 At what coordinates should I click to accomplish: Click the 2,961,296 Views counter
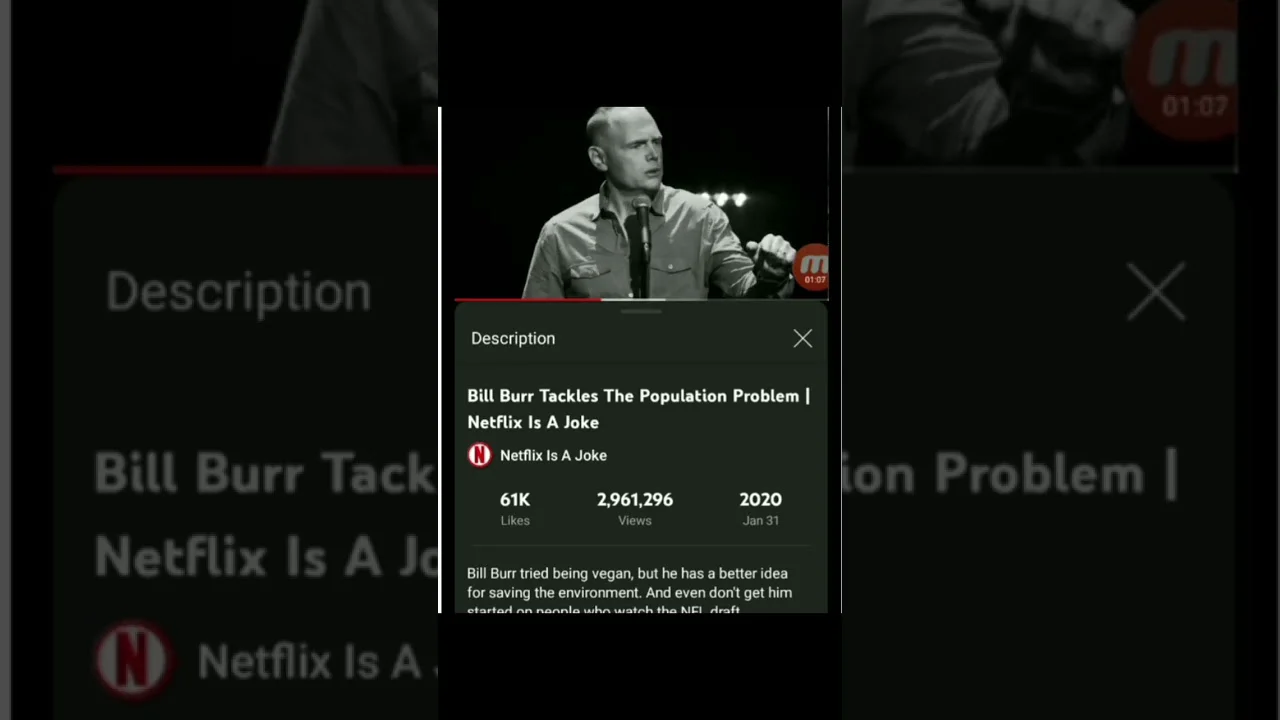point(635,508)
